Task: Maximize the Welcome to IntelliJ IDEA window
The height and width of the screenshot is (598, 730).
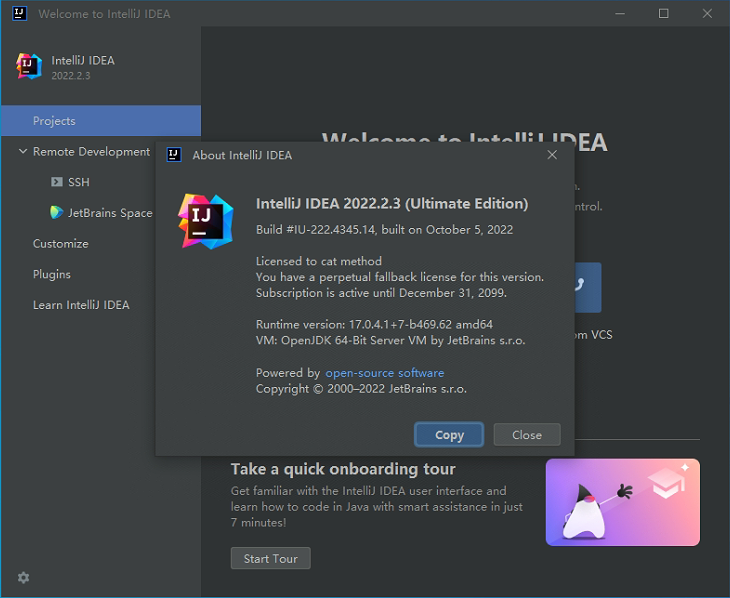Action: pyautogui.click(x=663, y=14)
